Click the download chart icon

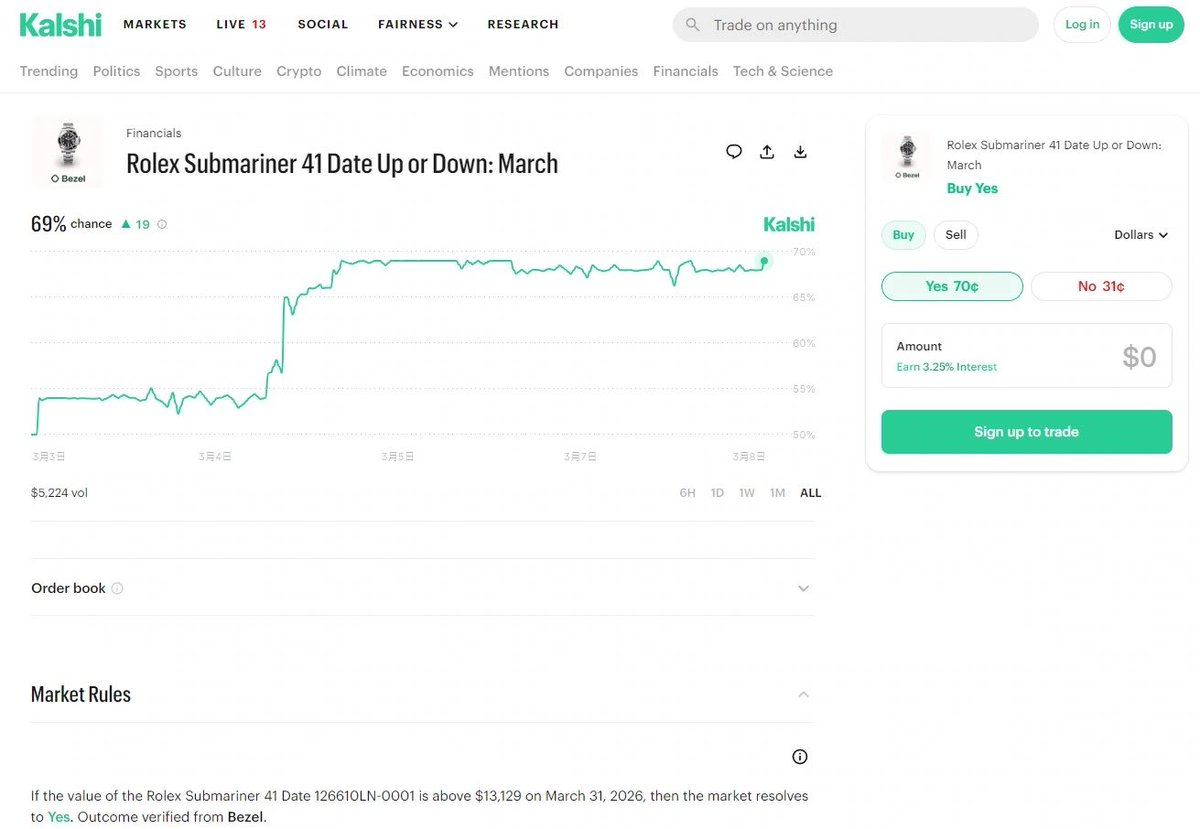point(800,152)
